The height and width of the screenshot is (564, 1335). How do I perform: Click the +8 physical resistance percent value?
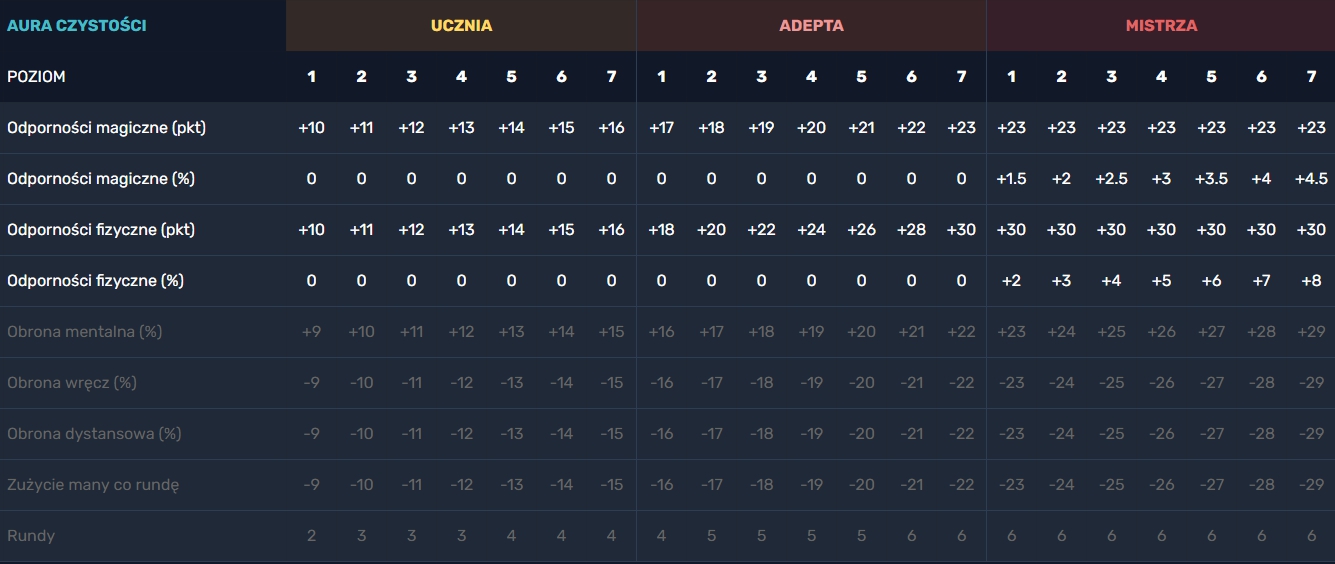click(x=1311, y=281)
